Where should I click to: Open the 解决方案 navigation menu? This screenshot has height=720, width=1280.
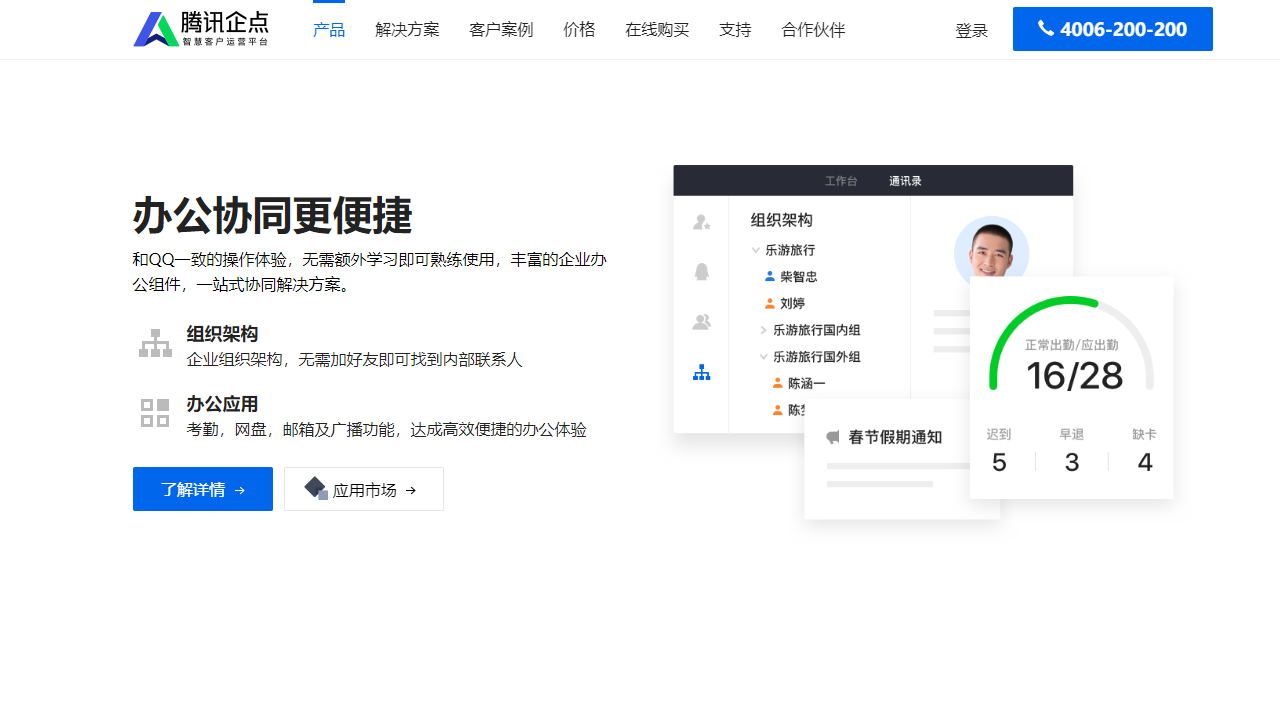point(407,29)
